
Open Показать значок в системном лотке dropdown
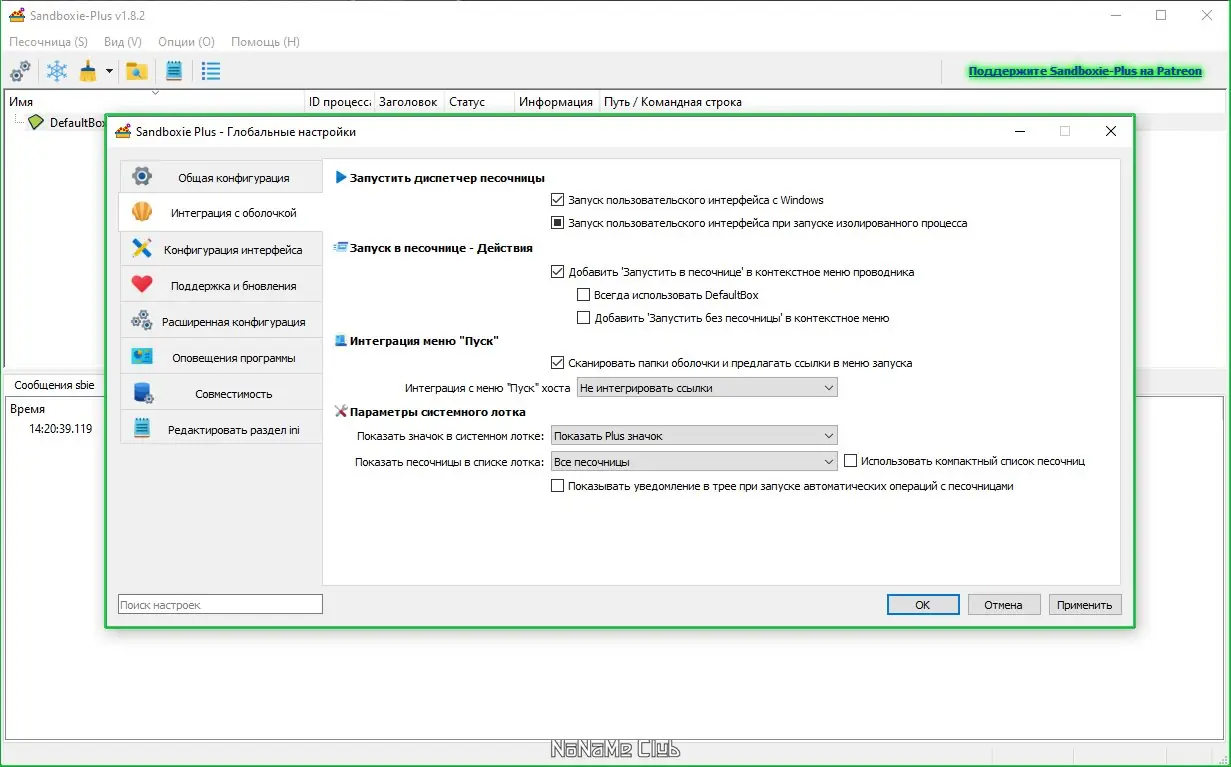coord(694,436)
